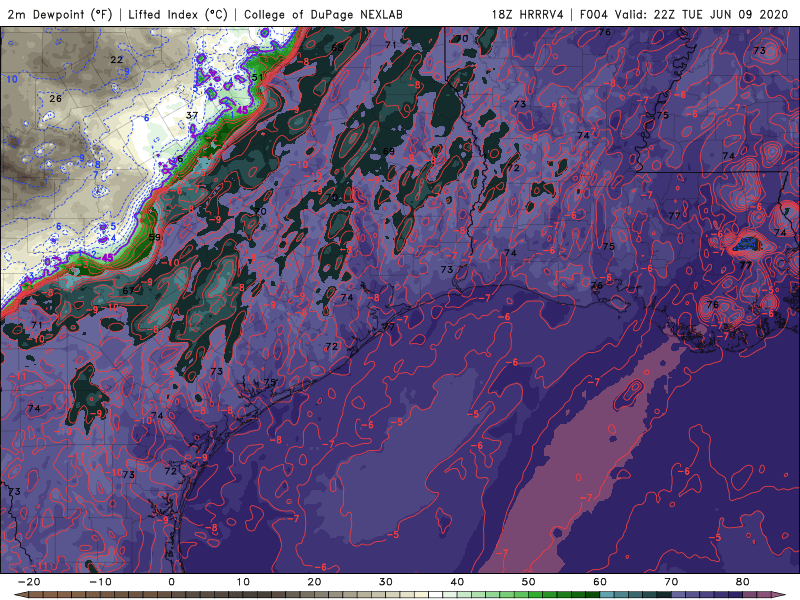Click the blue '10' contour label
This screenshot has height=600, width=800.
[x=12, y=79]
